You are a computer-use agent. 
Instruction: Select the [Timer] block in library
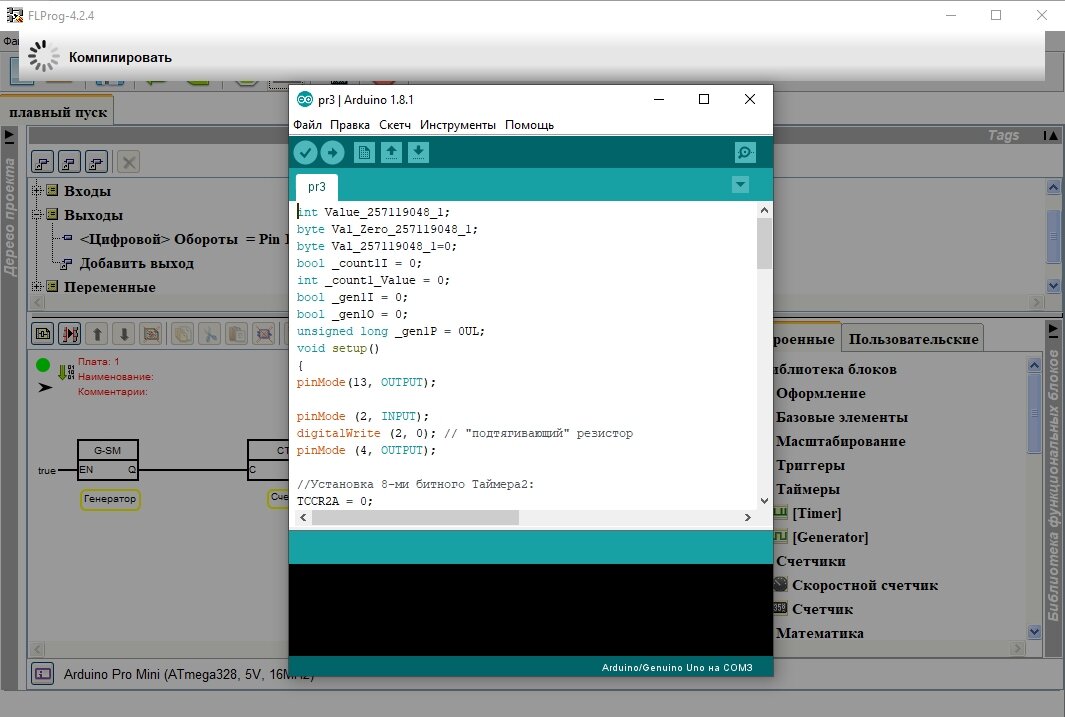click(816, 513)
